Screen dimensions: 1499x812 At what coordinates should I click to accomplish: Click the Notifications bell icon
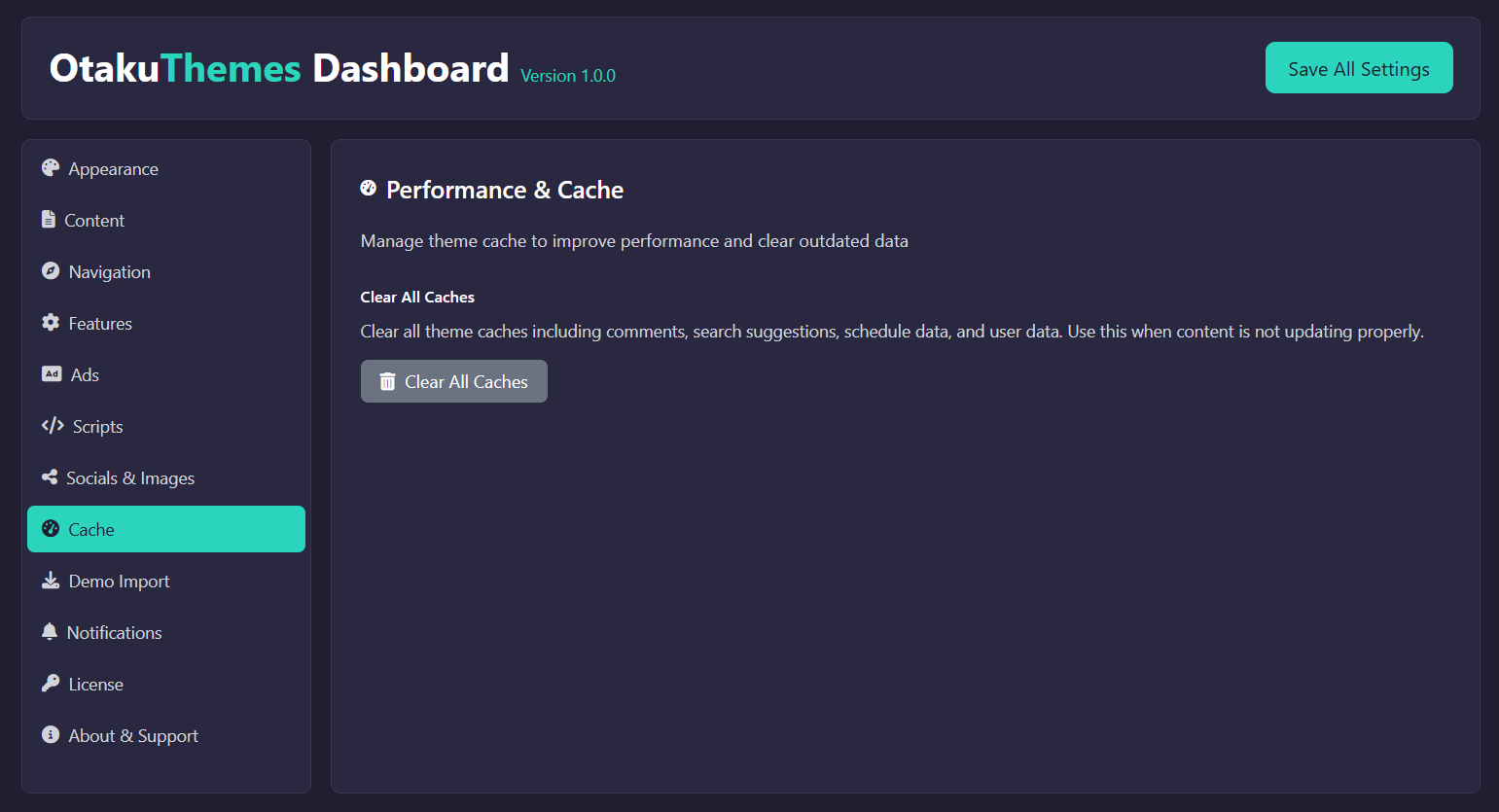50,631
